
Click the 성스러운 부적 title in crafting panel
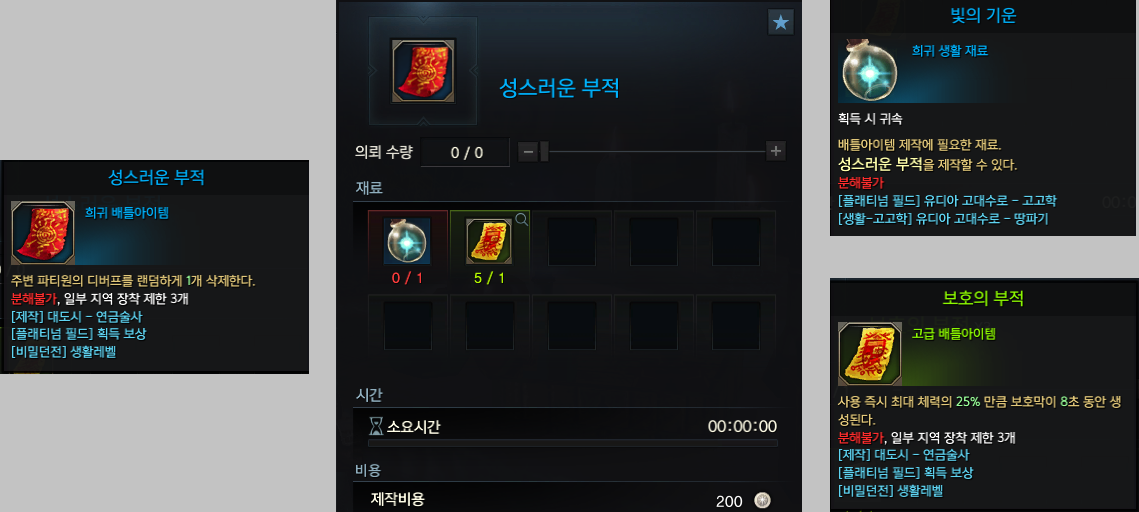click(559, 88)
